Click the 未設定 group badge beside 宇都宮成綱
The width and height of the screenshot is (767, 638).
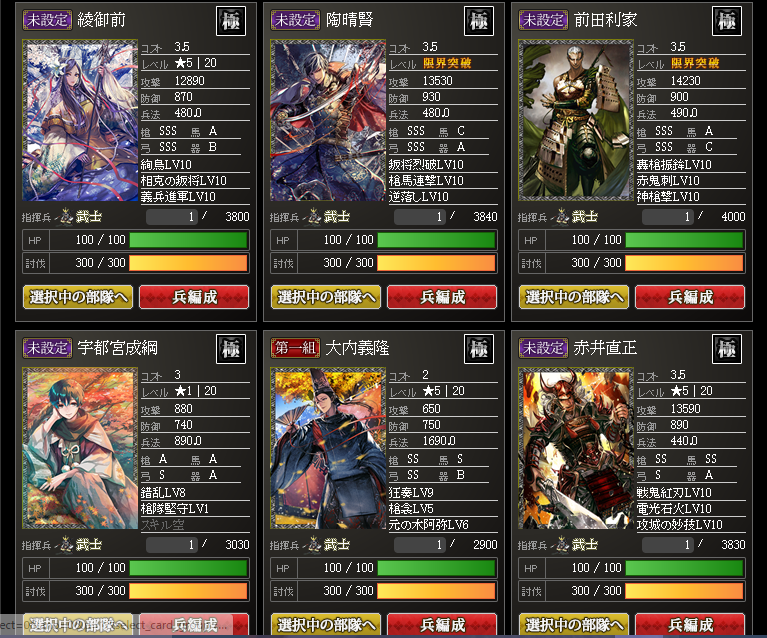[x=47, y=348]
